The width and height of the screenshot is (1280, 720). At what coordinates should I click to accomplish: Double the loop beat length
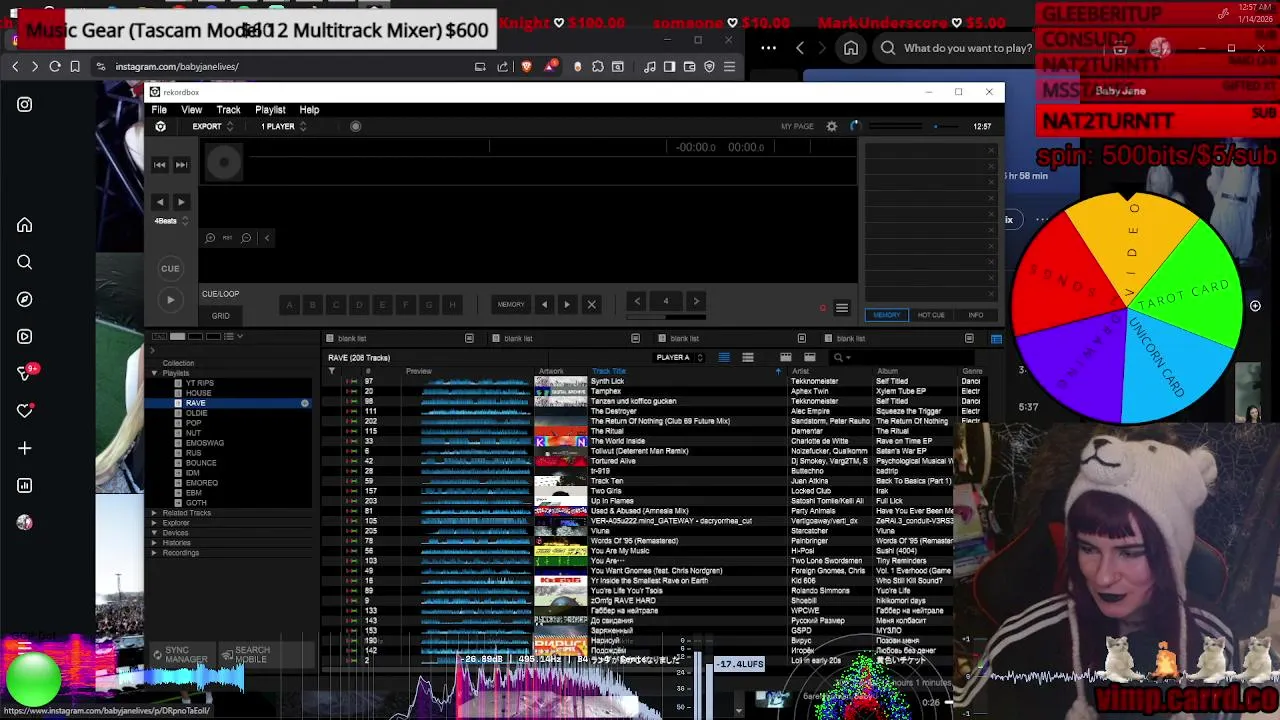point(696,301)
